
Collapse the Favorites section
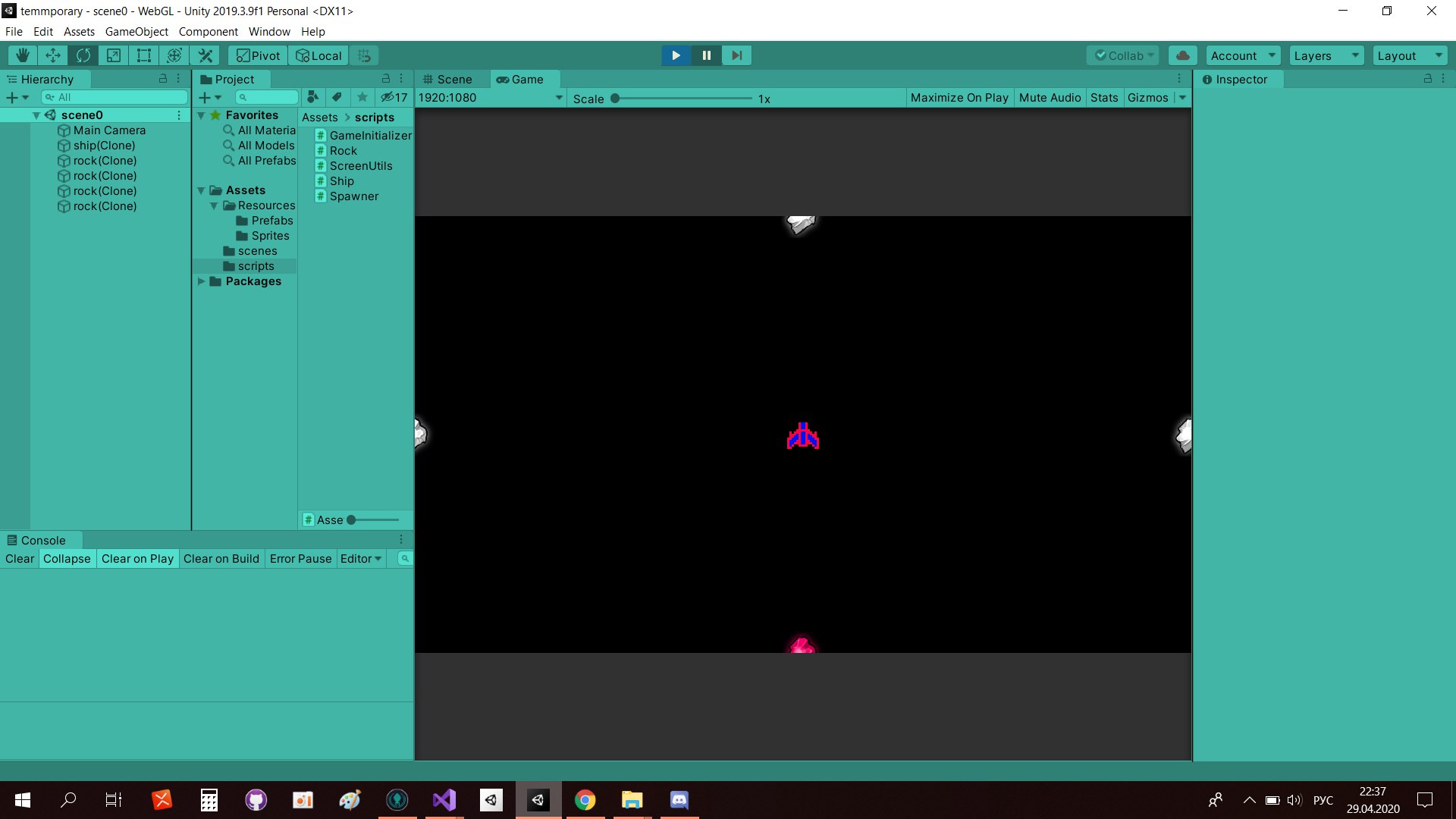(x=201, y=115)
